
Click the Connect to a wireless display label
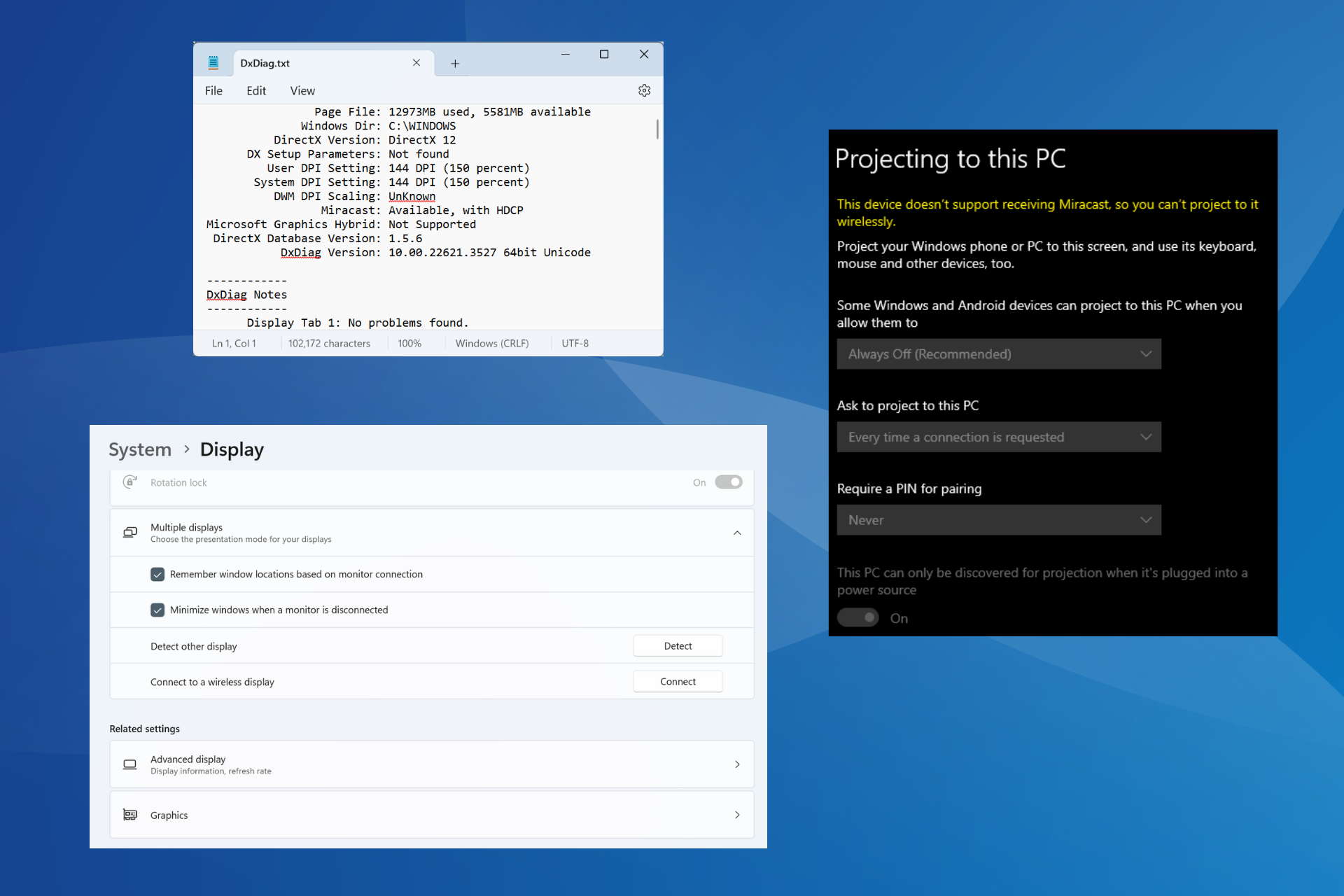[x=212, y=682]
